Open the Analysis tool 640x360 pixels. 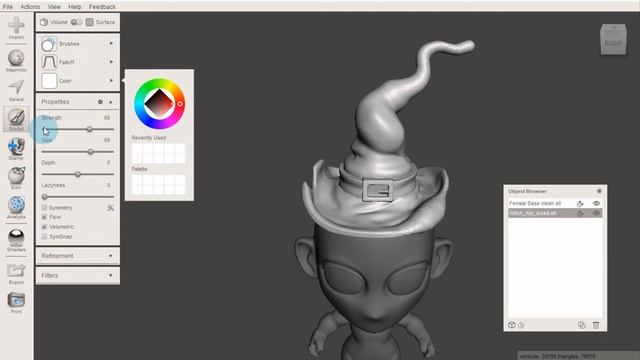coord(16,207)
